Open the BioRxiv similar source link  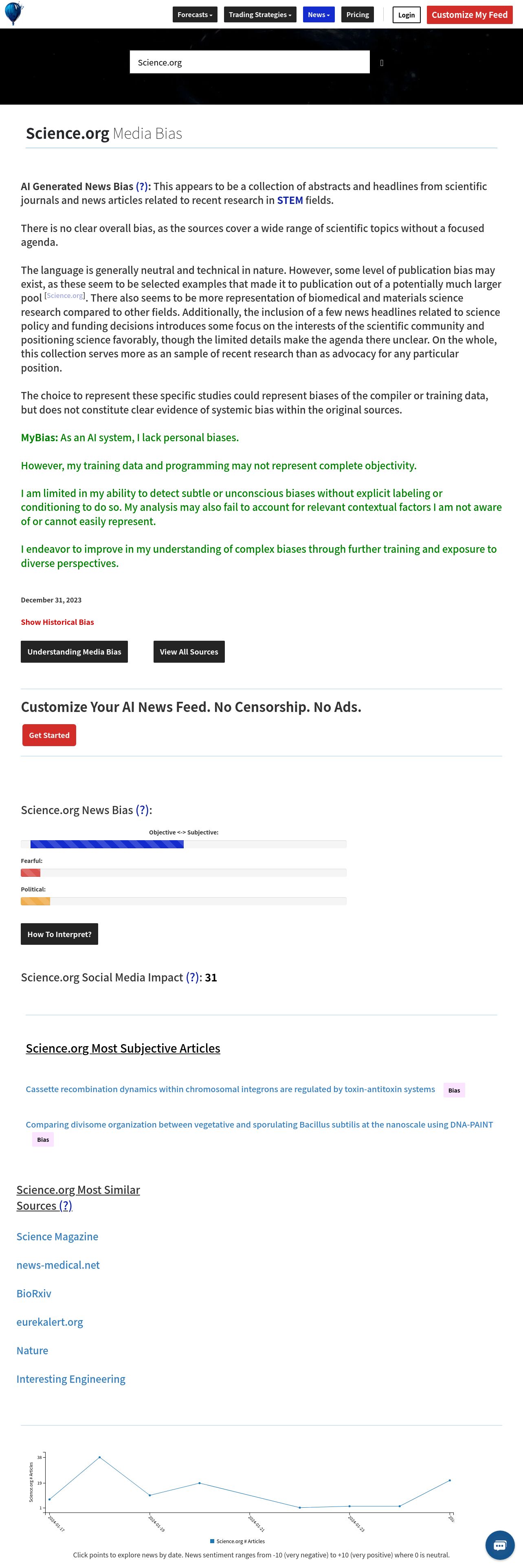point(34,1294)
